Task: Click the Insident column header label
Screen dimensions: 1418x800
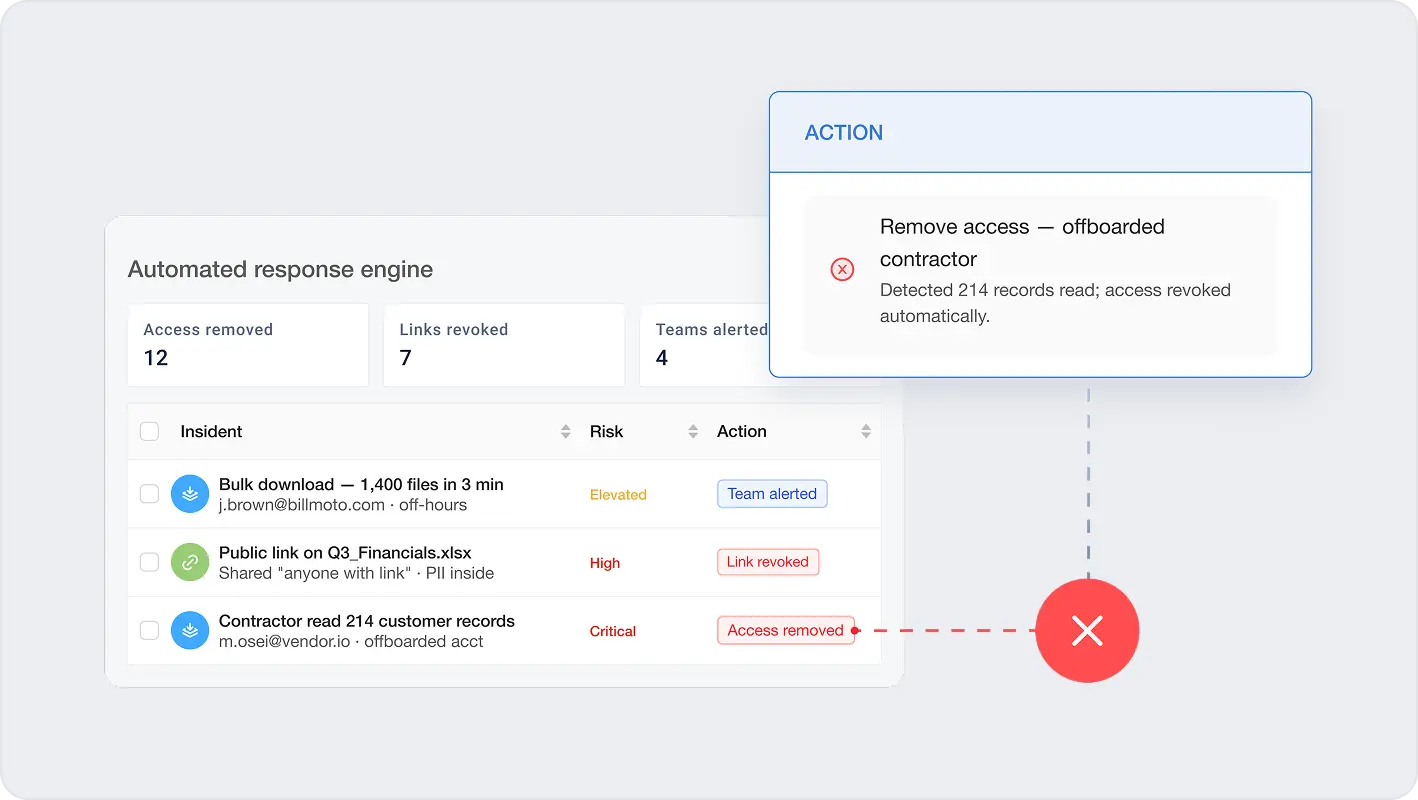Action: pyautogui.click(x=211, y=432)
